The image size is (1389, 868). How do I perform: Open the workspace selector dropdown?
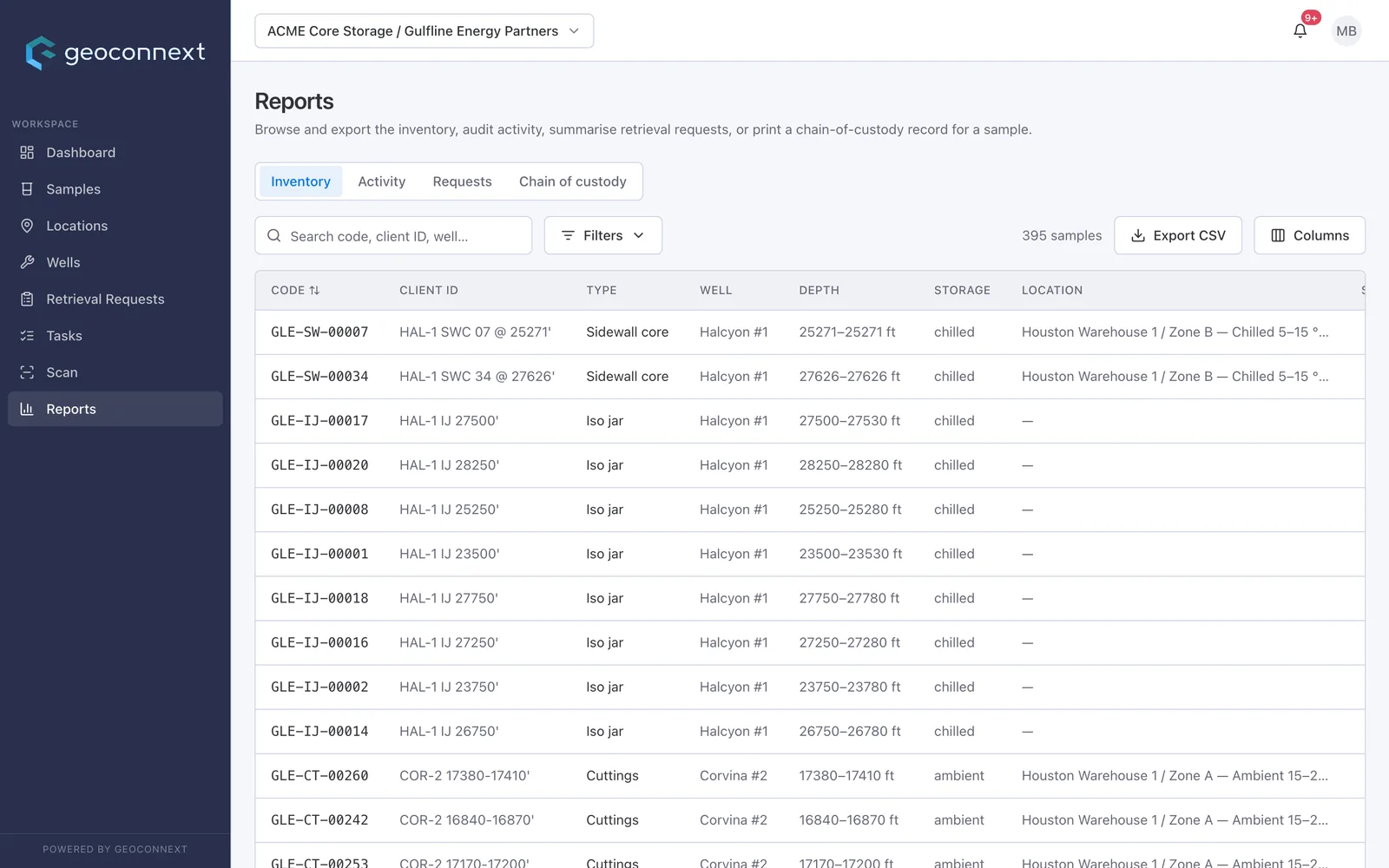click(x=424, y=31)
